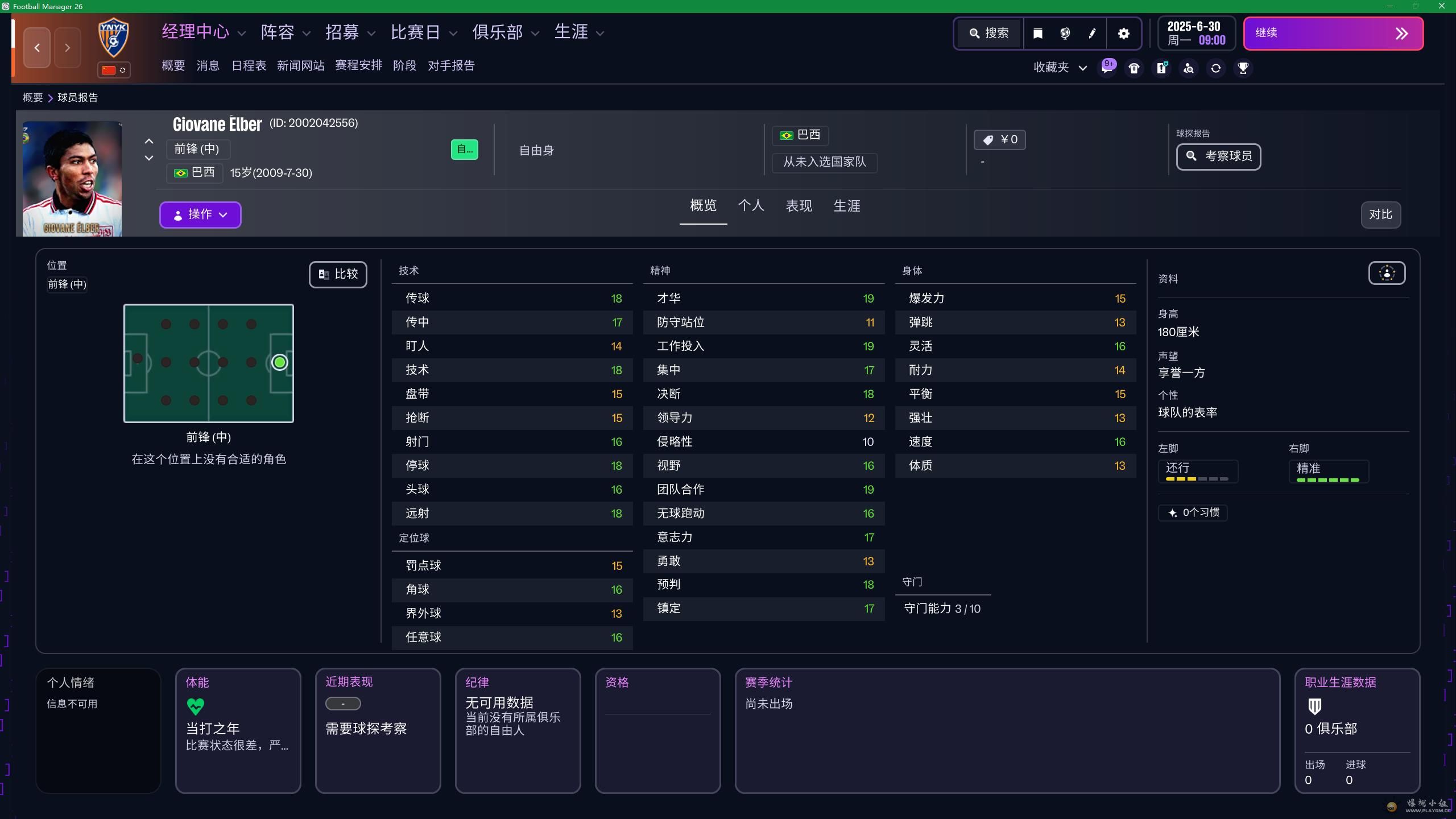Open the YNYK club badge

point(114,38)
